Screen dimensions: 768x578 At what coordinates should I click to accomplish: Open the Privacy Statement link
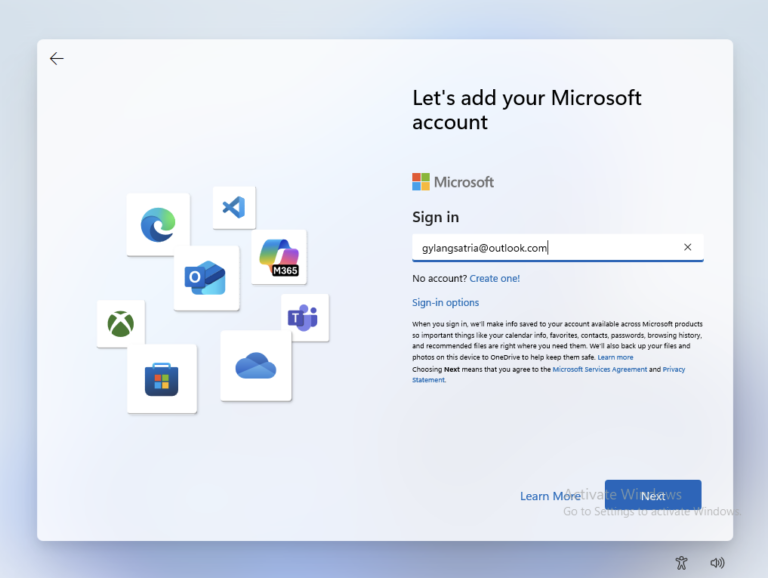click(673, 369)
